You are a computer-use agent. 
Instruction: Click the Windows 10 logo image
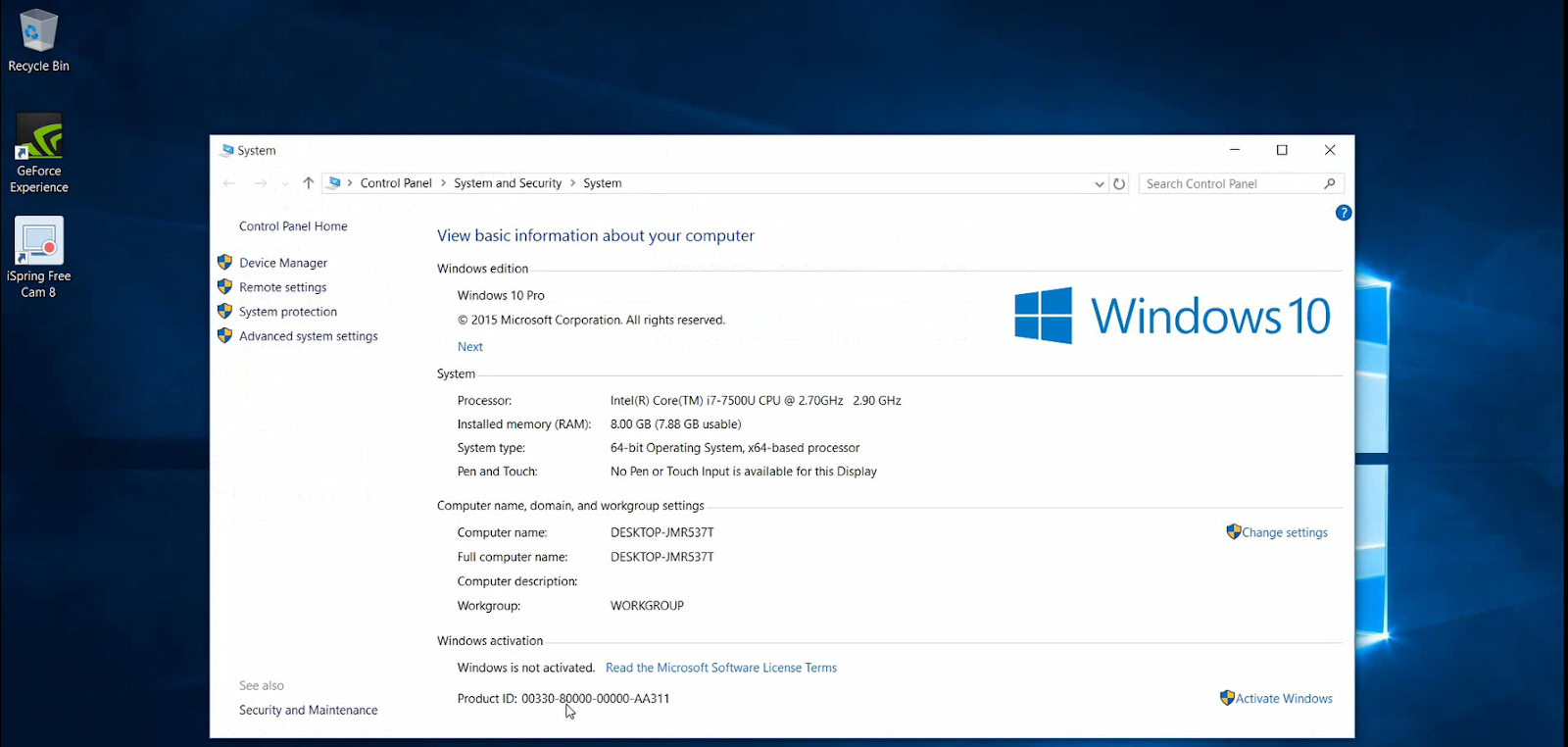tap(1172, 316)
